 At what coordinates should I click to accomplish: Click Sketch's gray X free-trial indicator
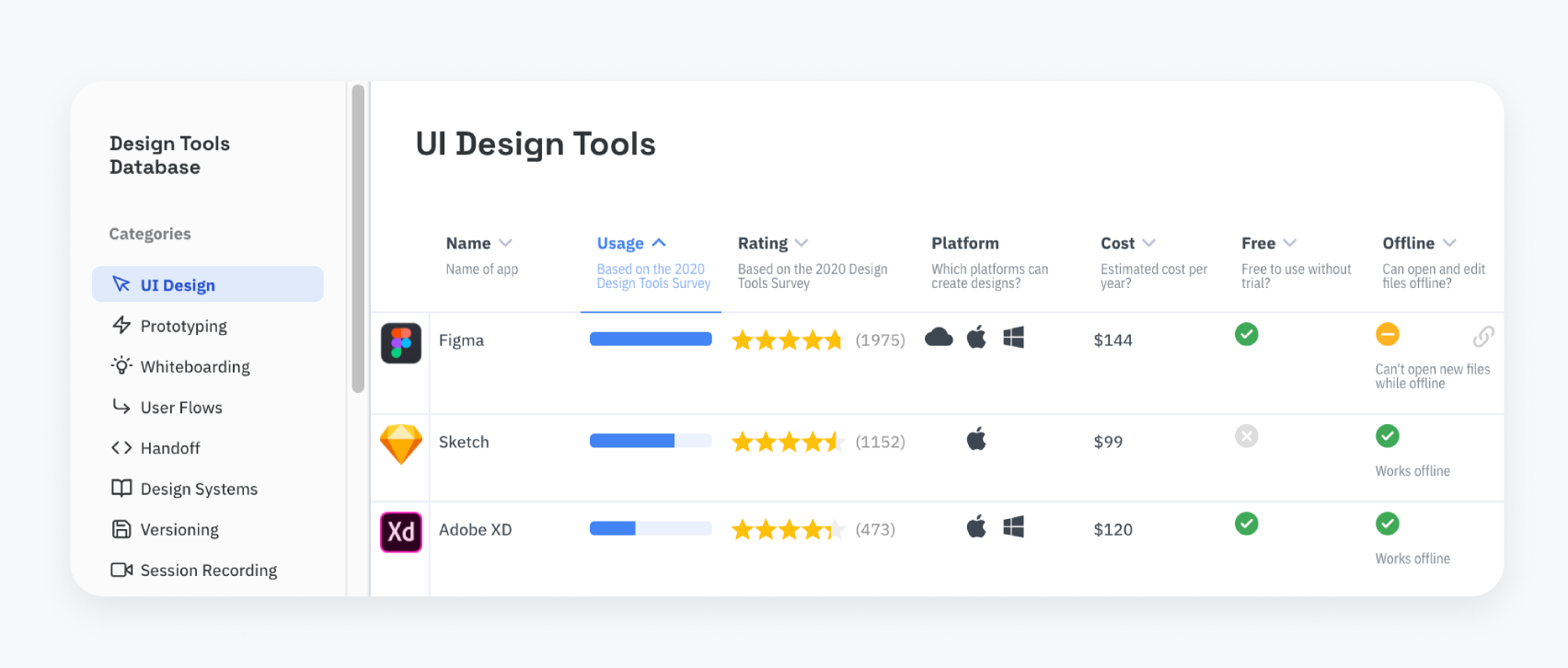coord(1247,436)
